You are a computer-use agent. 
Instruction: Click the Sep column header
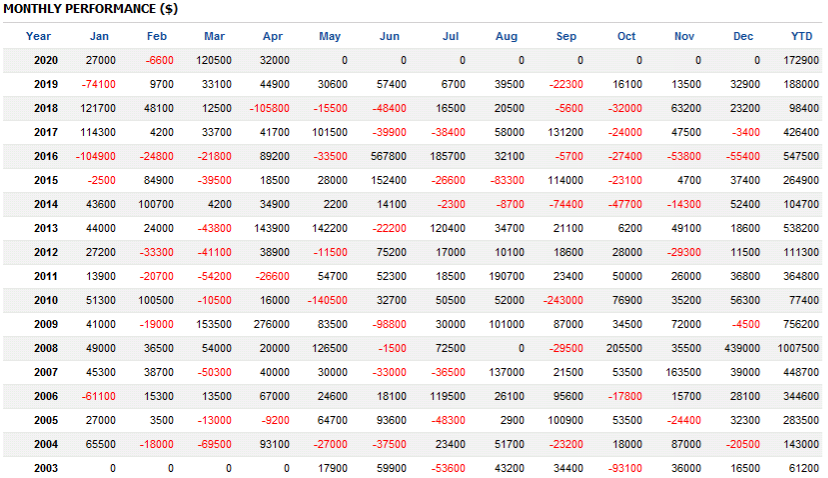click(x=566, y=36)
